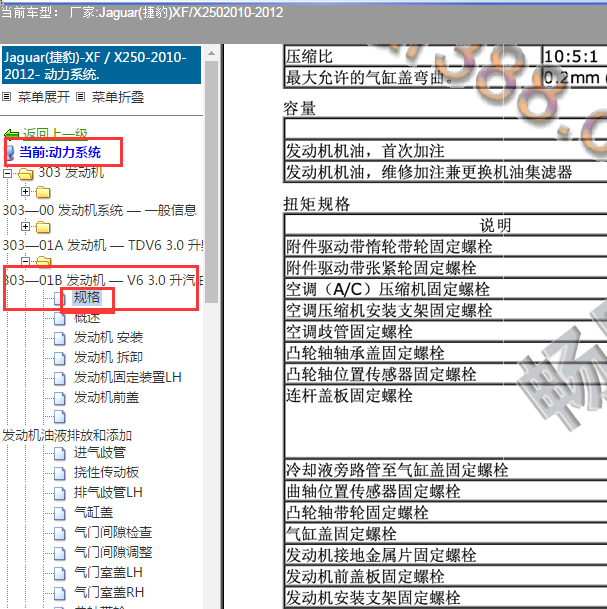Image resolution: width=607 pixels, height=609 pixels.
Task: Select the 规格 specification page
Action: coord(87,298)
